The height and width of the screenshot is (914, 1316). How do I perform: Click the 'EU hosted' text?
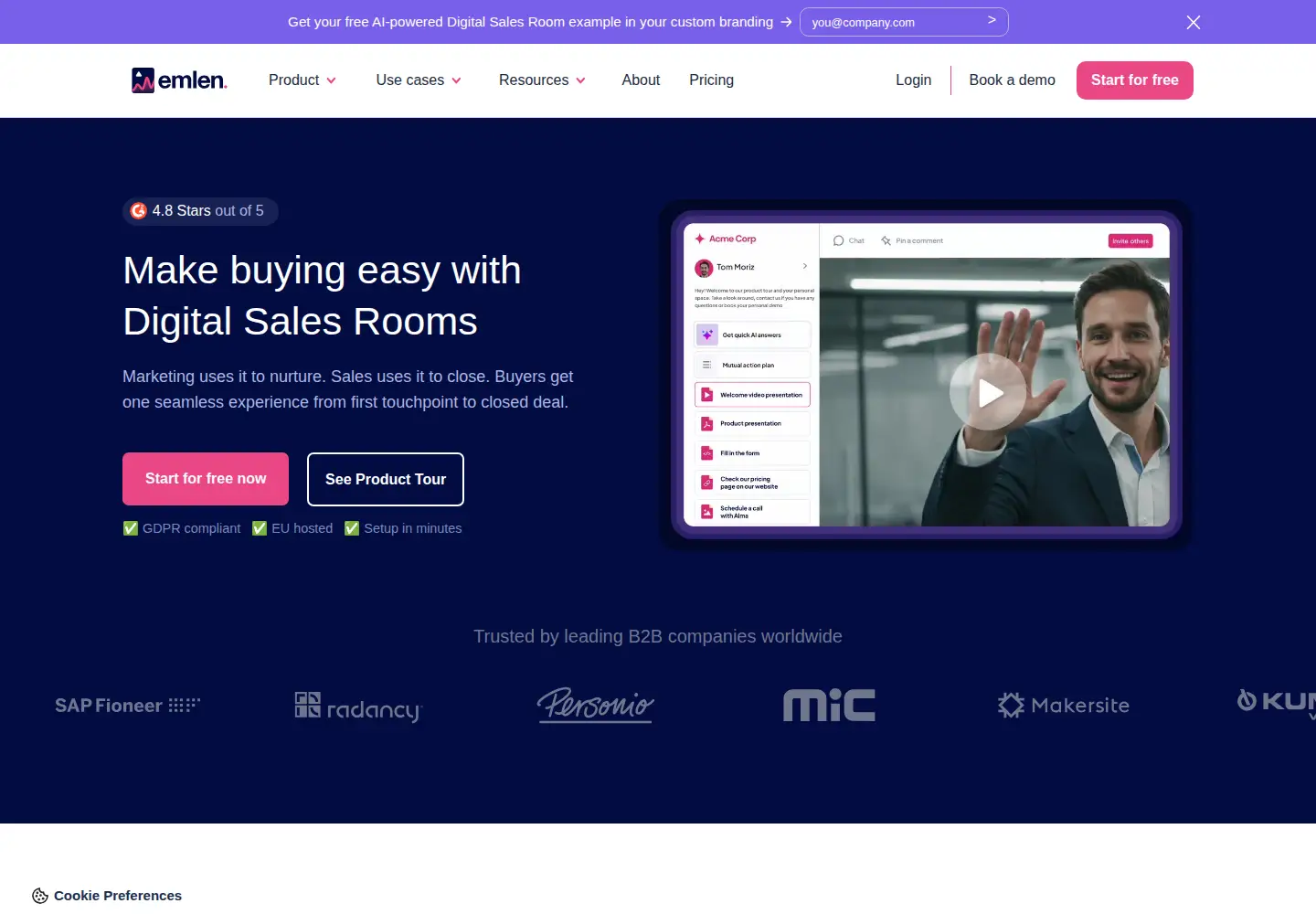(302, 528)
